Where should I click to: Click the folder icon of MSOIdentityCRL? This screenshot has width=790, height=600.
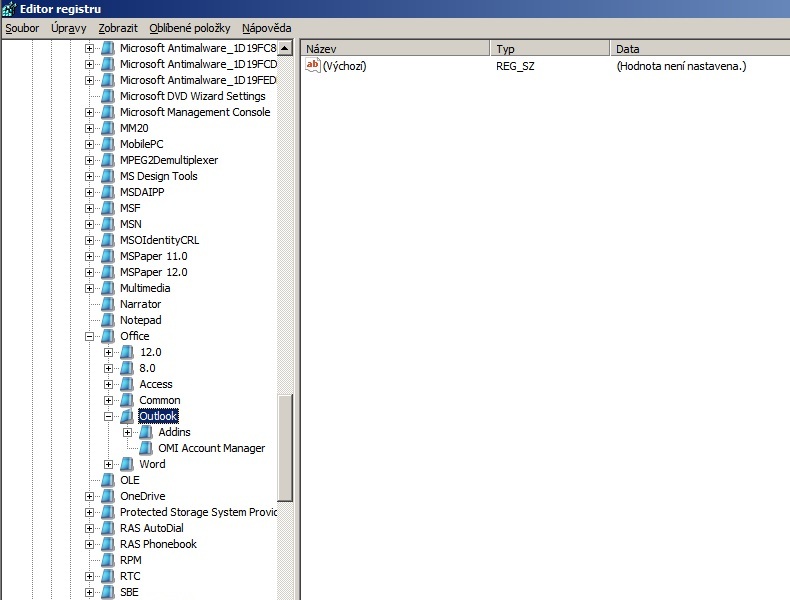(108, 240)
